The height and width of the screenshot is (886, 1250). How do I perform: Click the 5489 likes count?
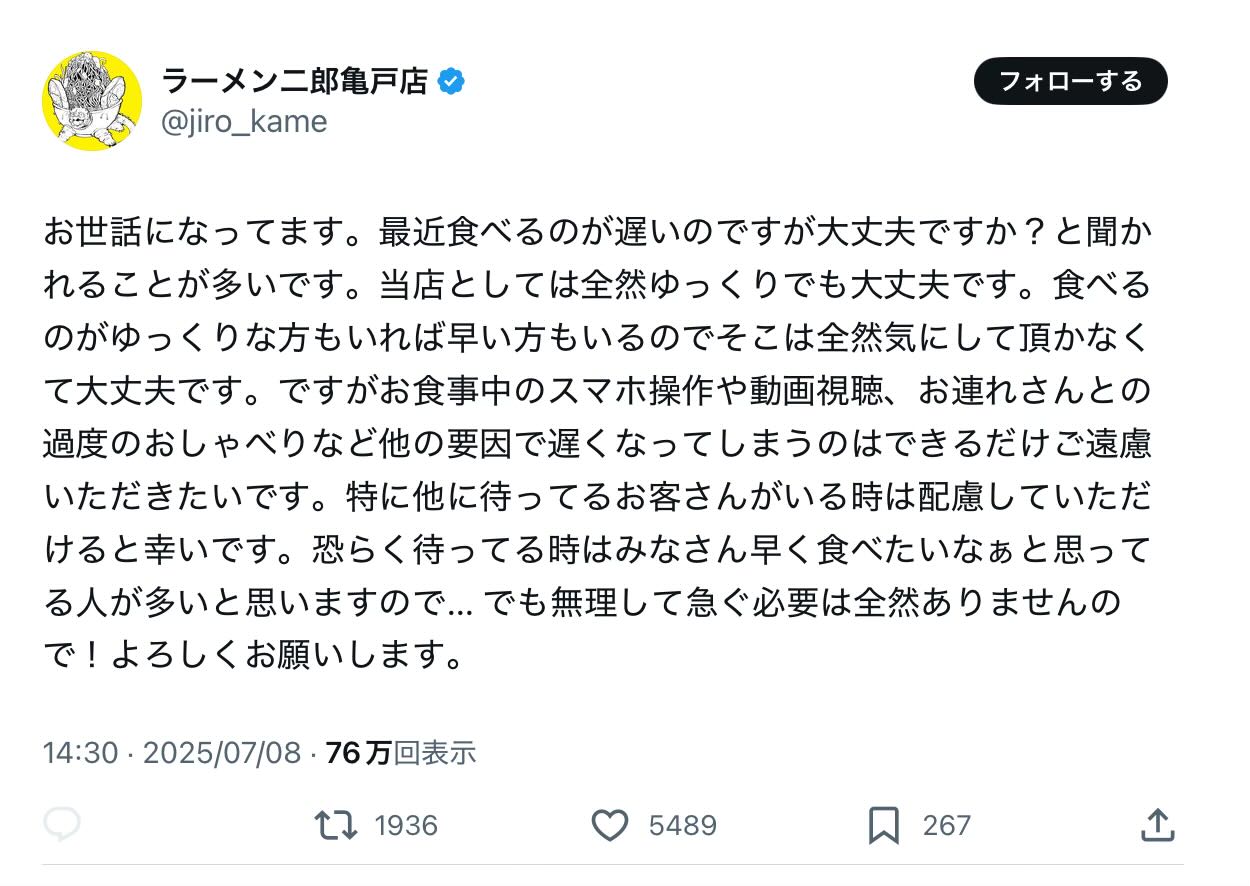click(x=683, y=825)
